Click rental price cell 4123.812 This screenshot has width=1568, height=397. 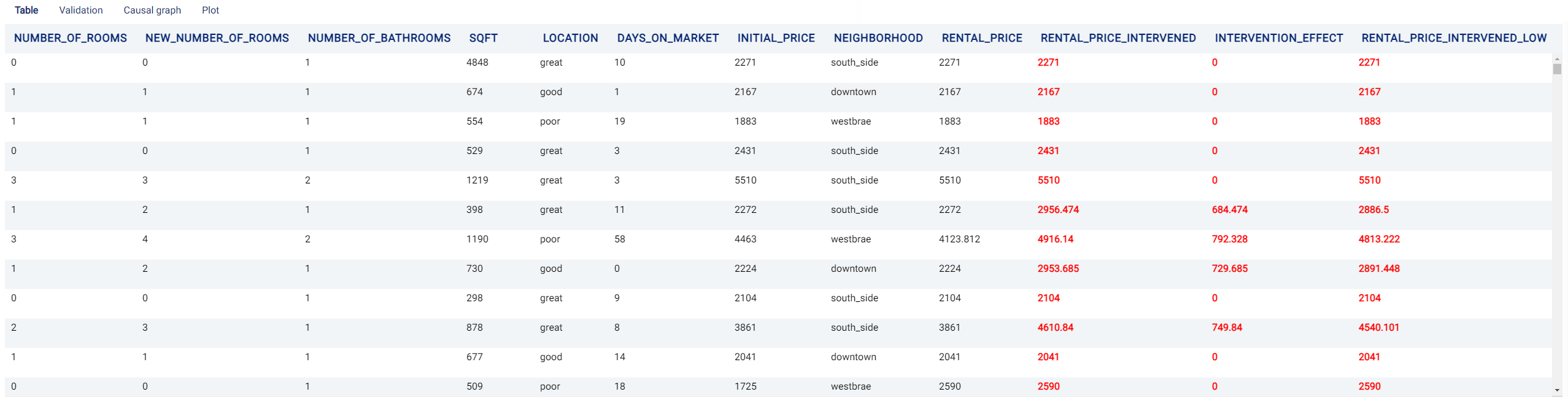(x=959, y=239)
